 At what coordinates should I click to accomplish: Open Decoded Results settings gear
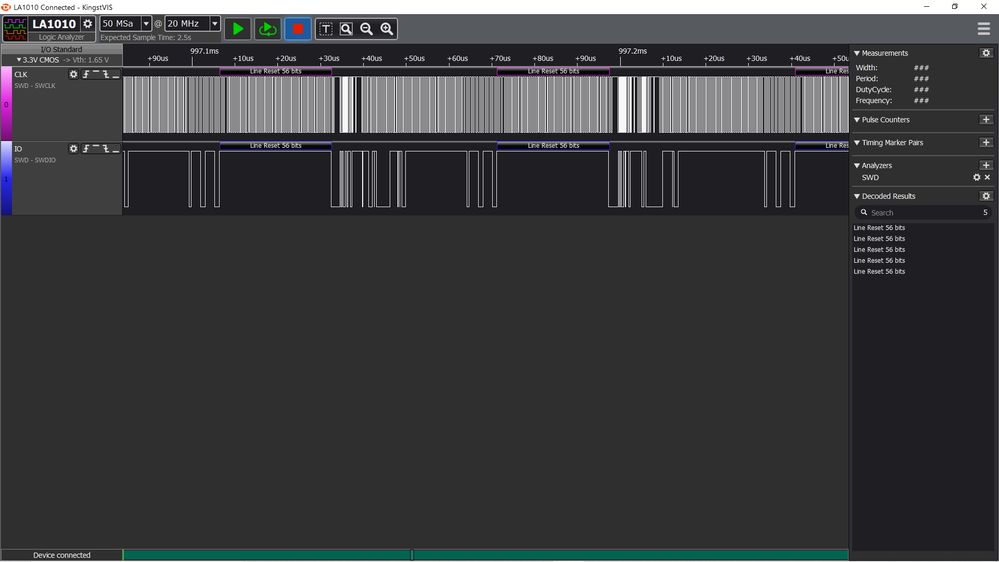click(986, 196)
